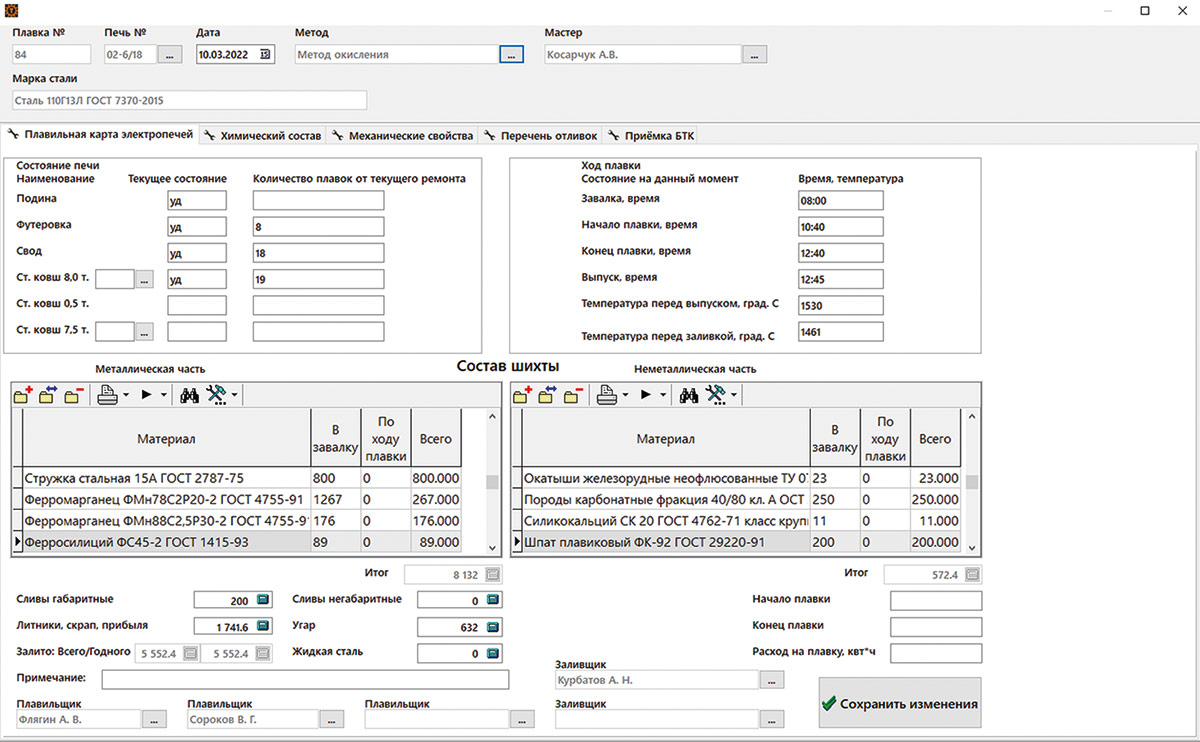Click printer icon in non-metallic toolbar

coord(606,396)
